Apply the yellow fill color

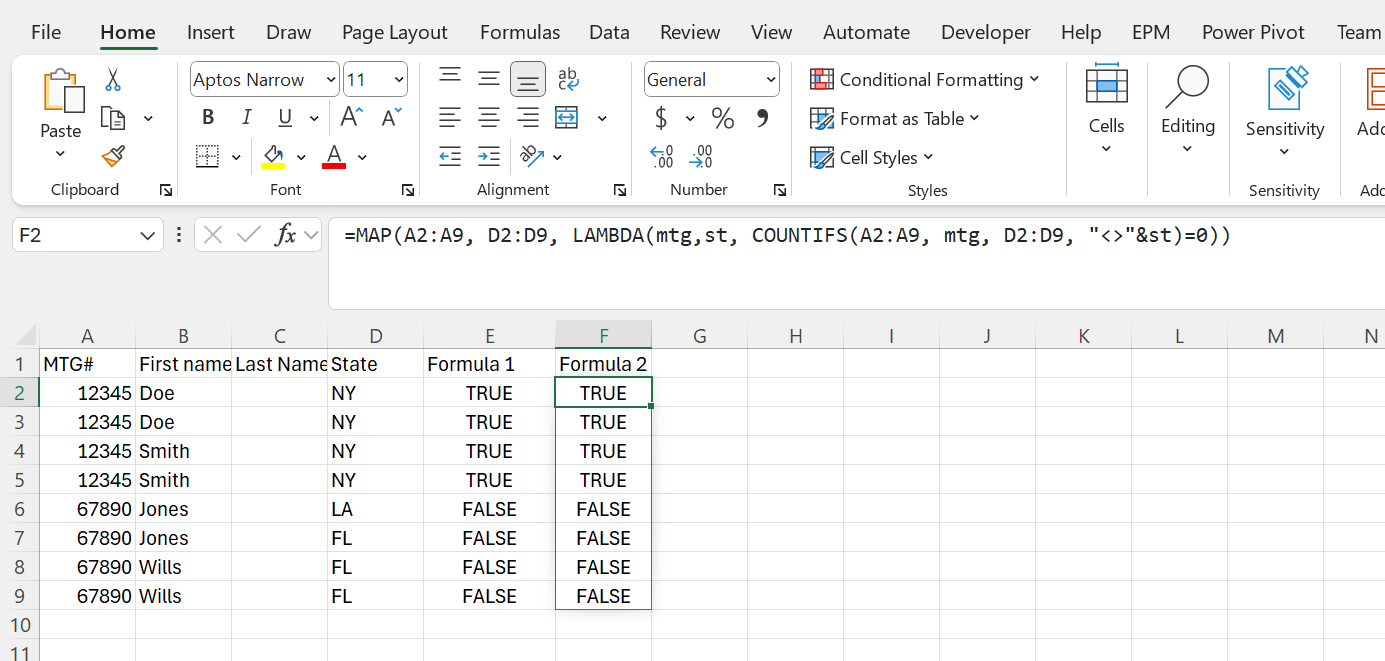pos(273,156)
